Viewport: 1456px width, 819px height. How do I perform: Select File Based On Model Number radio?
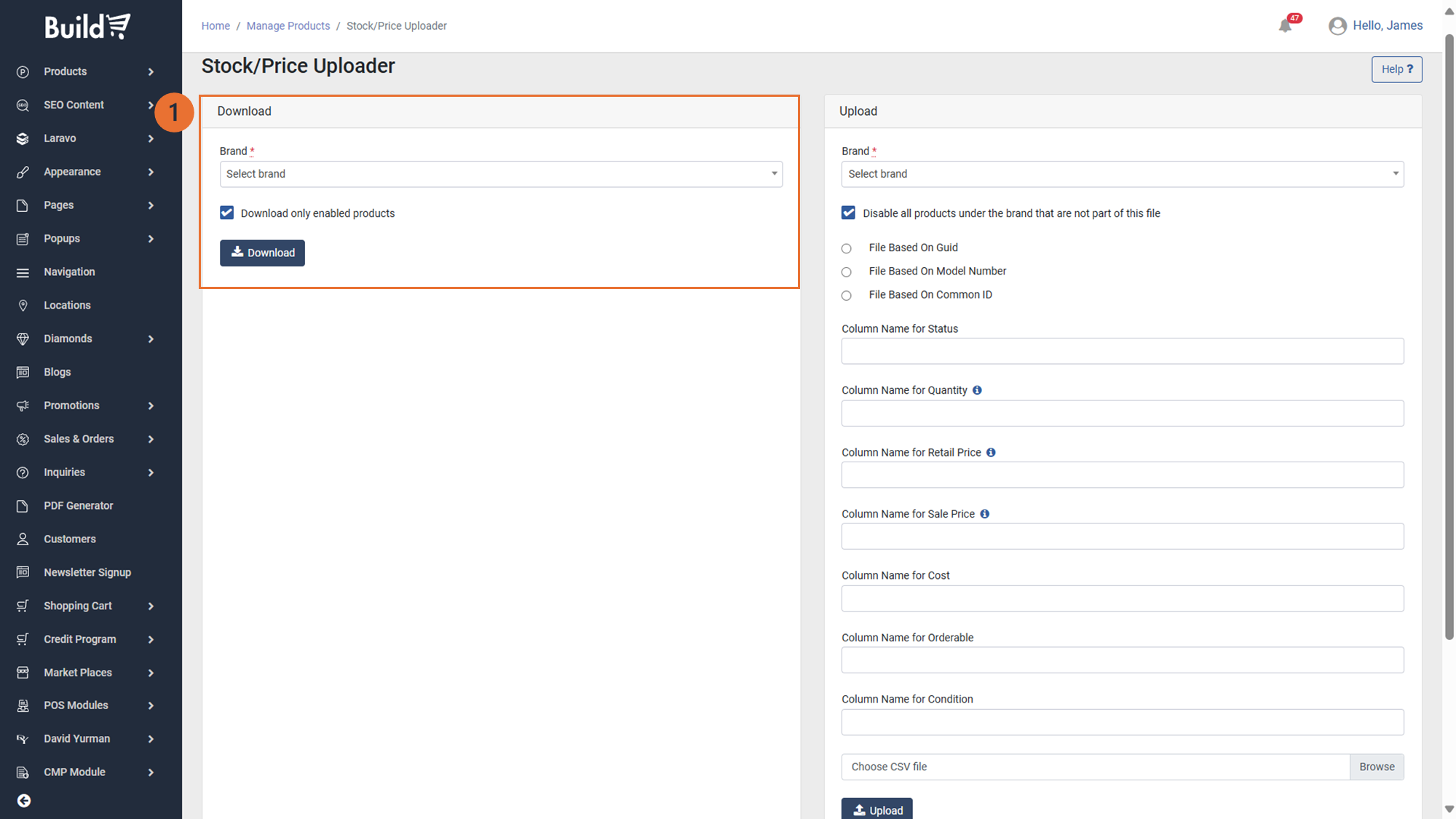pyautogui.click(x=846, y=272)
